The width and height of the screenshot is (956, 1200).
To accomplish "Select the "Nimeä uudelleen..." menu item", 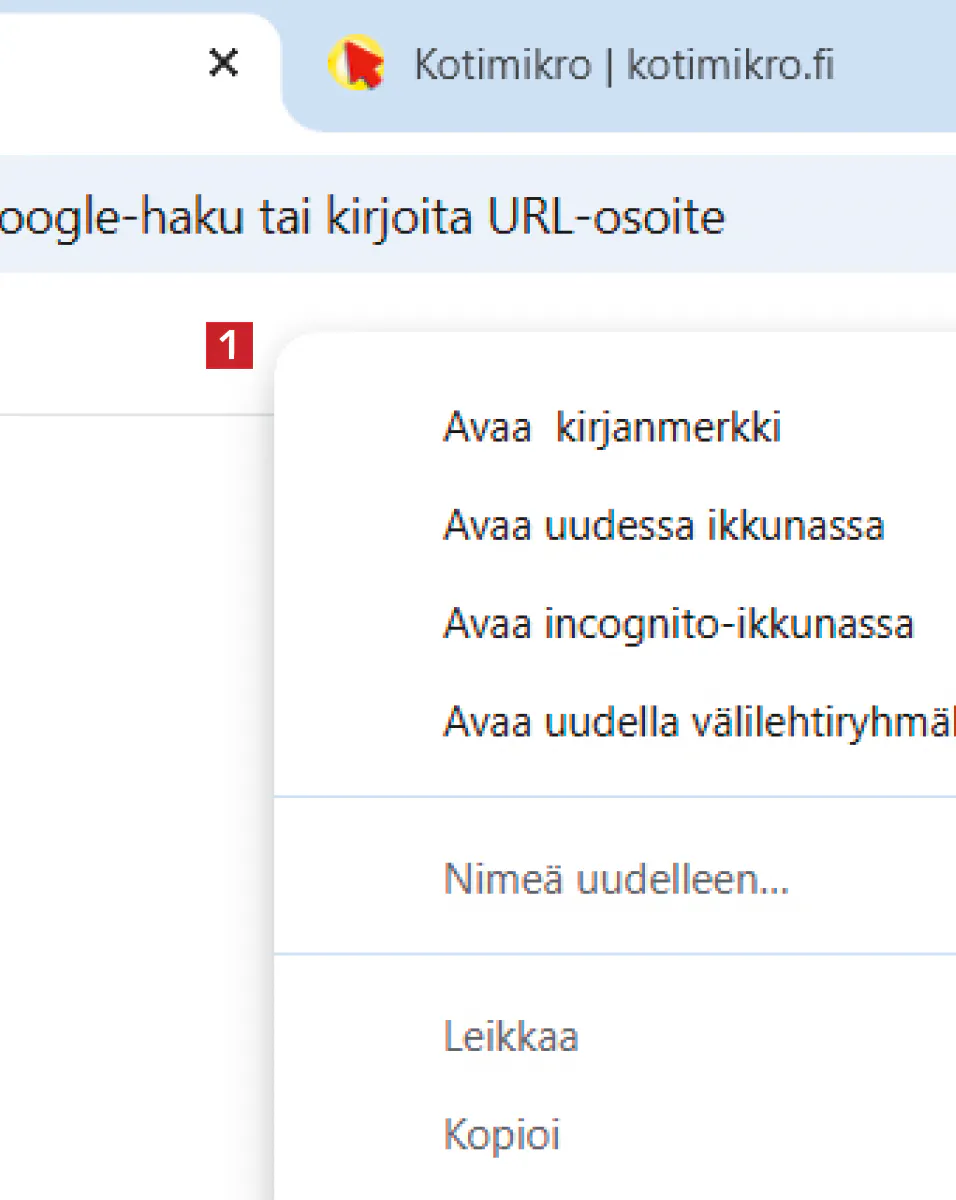I will [616, 880].
